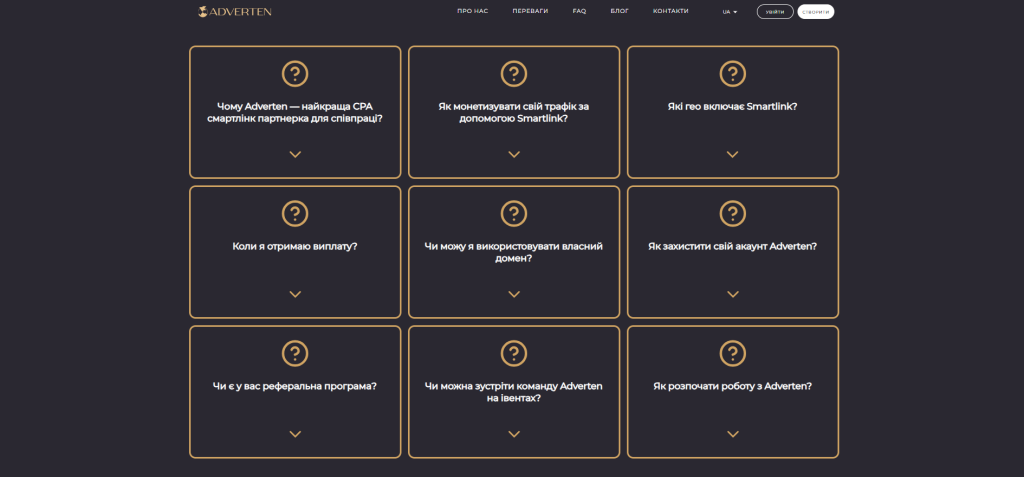
Task: Click question icon on 'Як монетизувати свій трафік' card
Action: tap(513, 73)
